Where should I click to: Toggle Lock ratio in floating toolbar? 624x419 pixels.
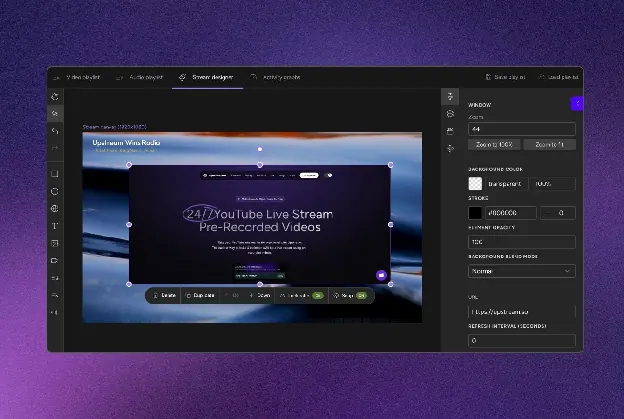click(301, 296)
